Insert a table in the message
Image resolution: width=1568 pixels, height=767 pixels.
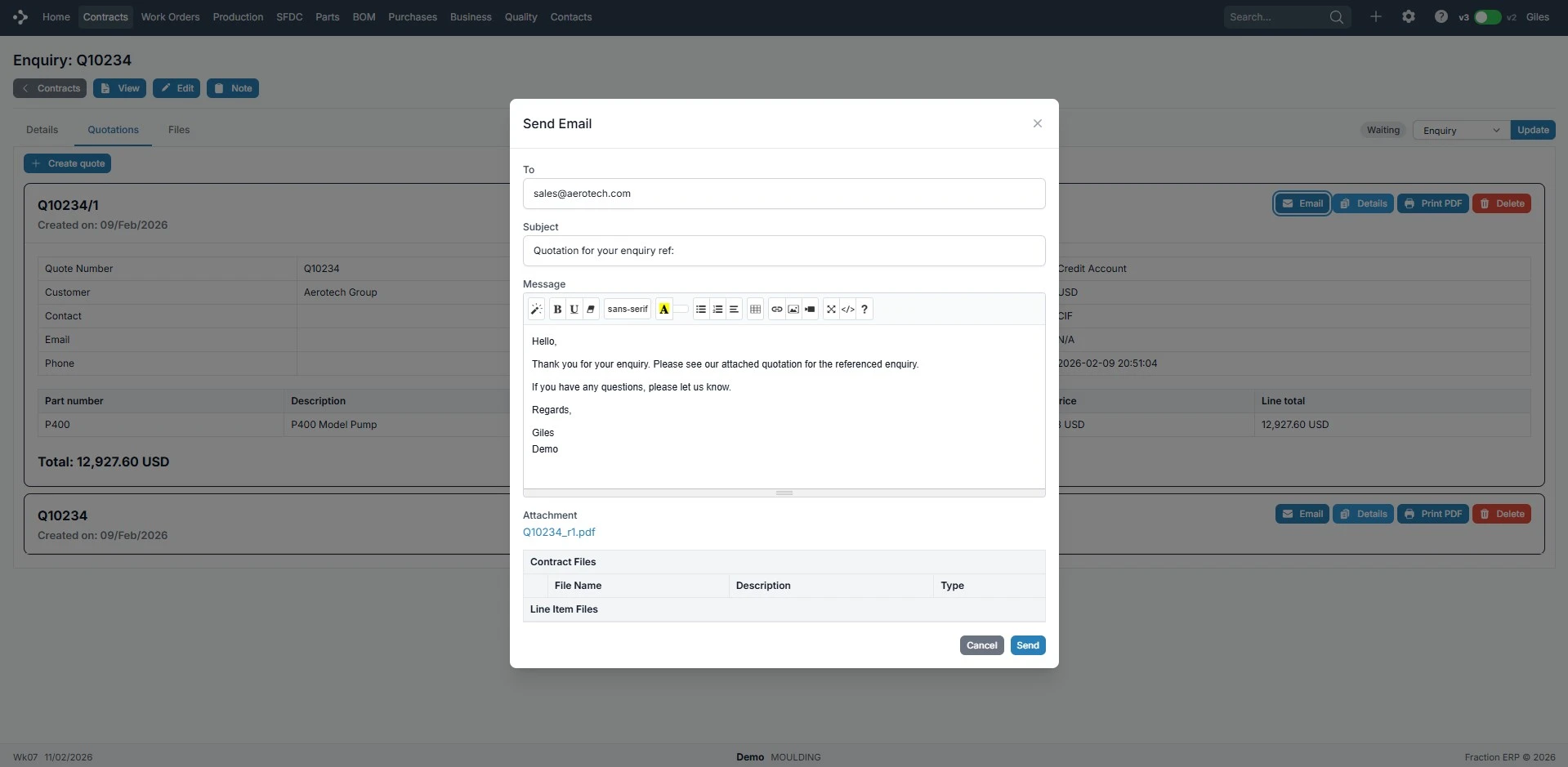[755, 310]
